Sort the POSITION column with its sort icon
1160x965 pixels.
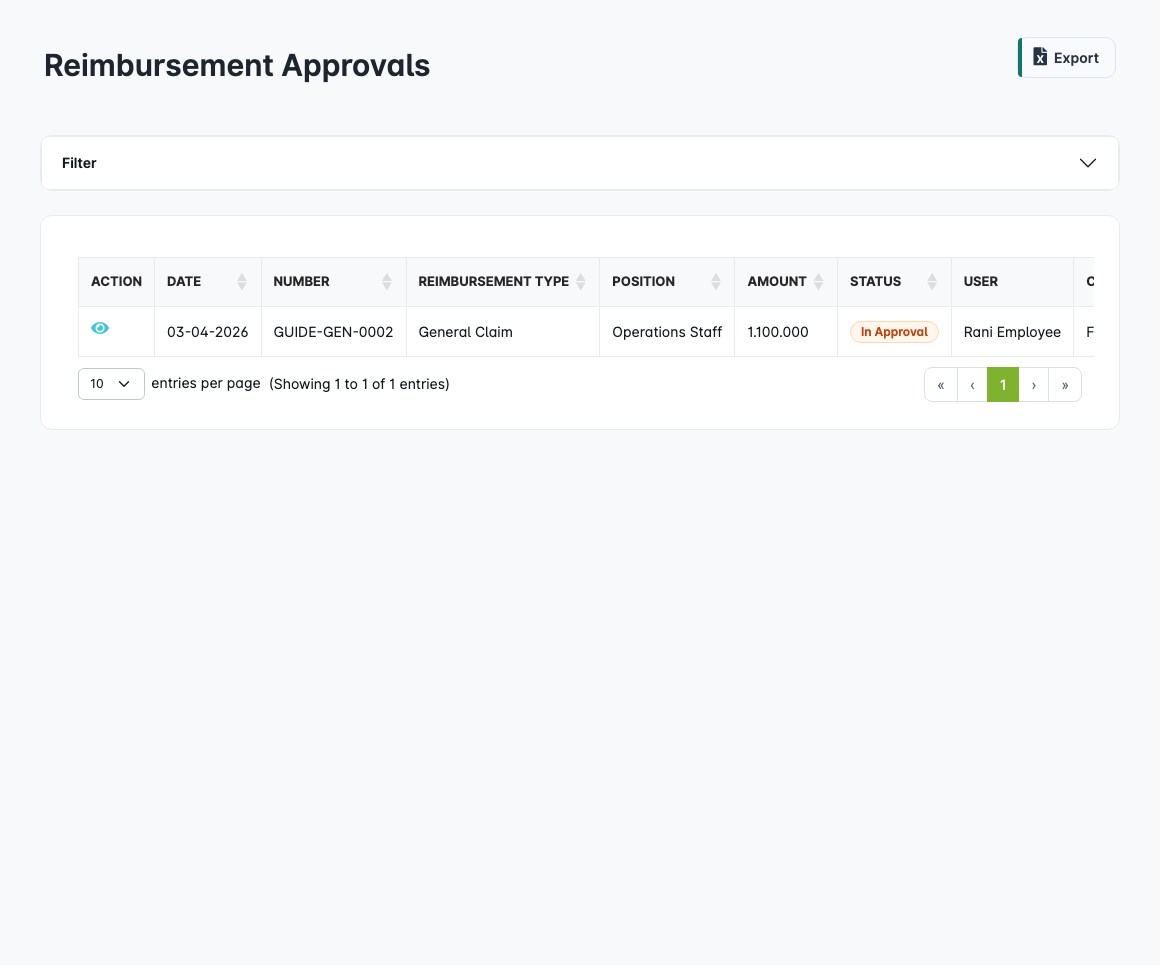coord(717,281)
